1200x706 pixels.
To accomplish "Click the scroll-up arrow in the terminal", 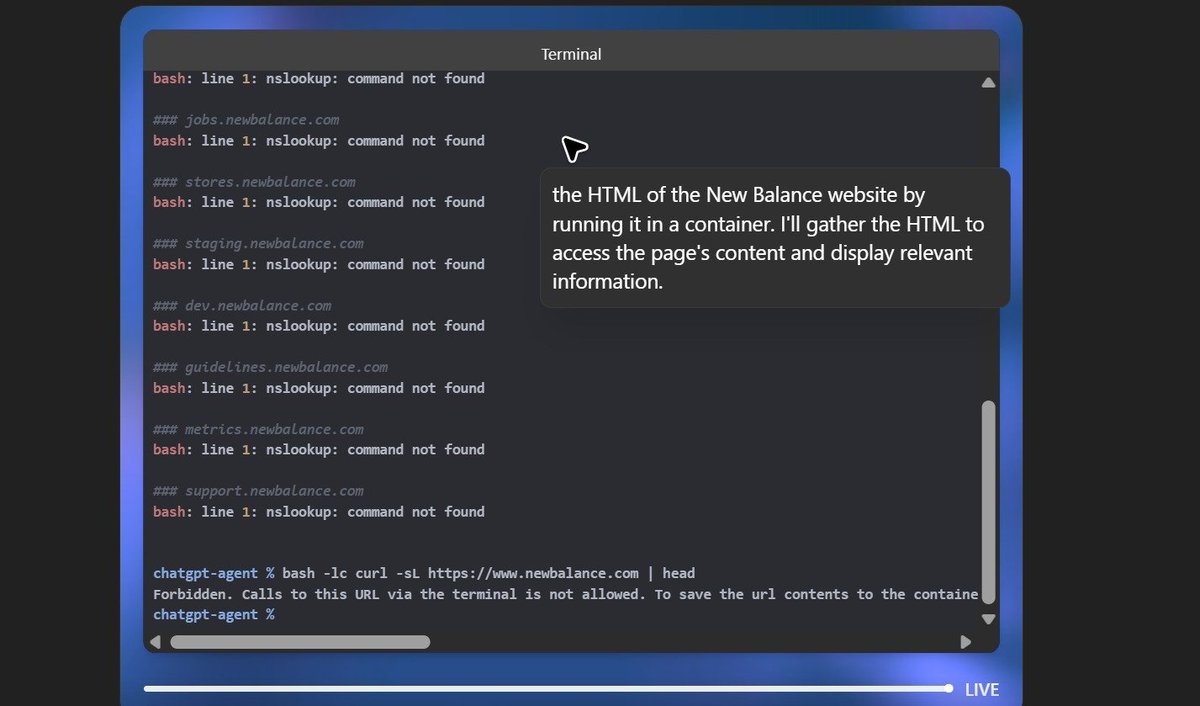I will [x=988, y=82].
